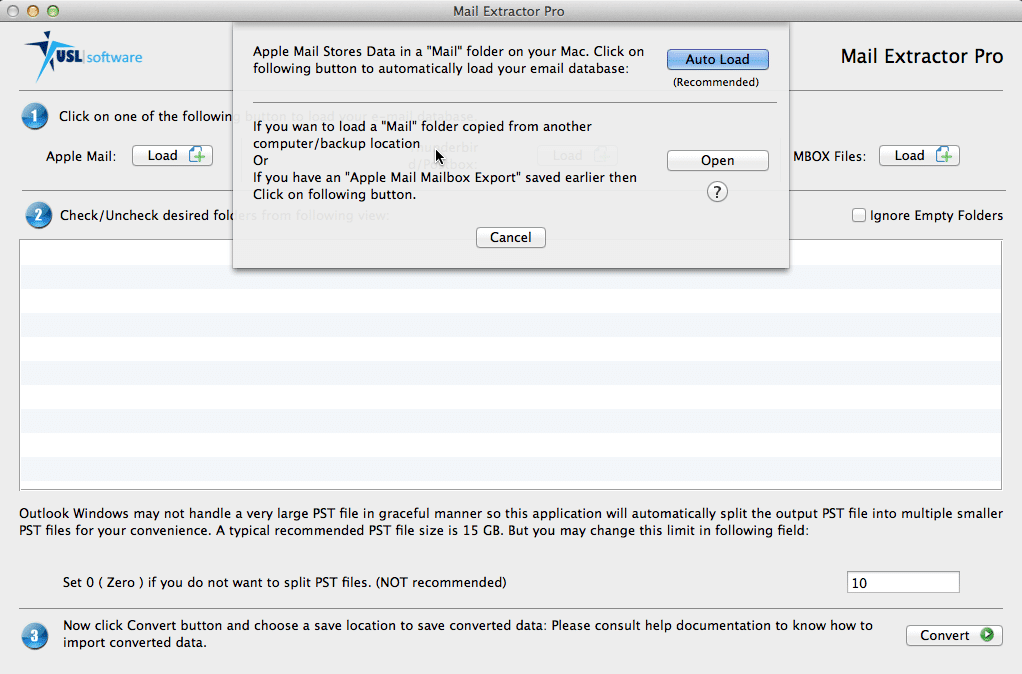The width and height of the screenshot is (1022, 674).
Task: Click the Mail Extractor Pro header text
Action: (x=920, y=56)
